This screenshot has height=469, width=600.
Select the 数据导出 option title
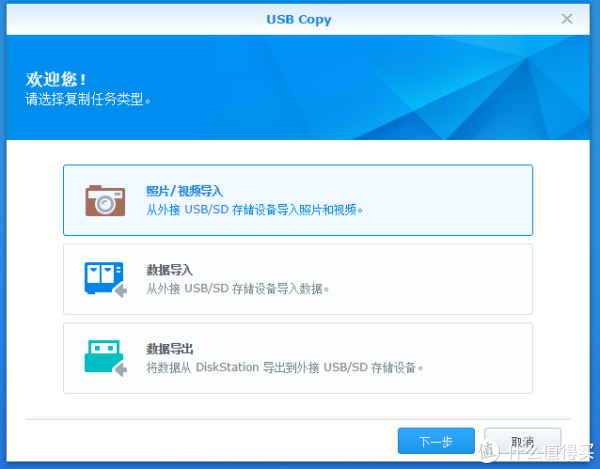click(x=169, y=349)
